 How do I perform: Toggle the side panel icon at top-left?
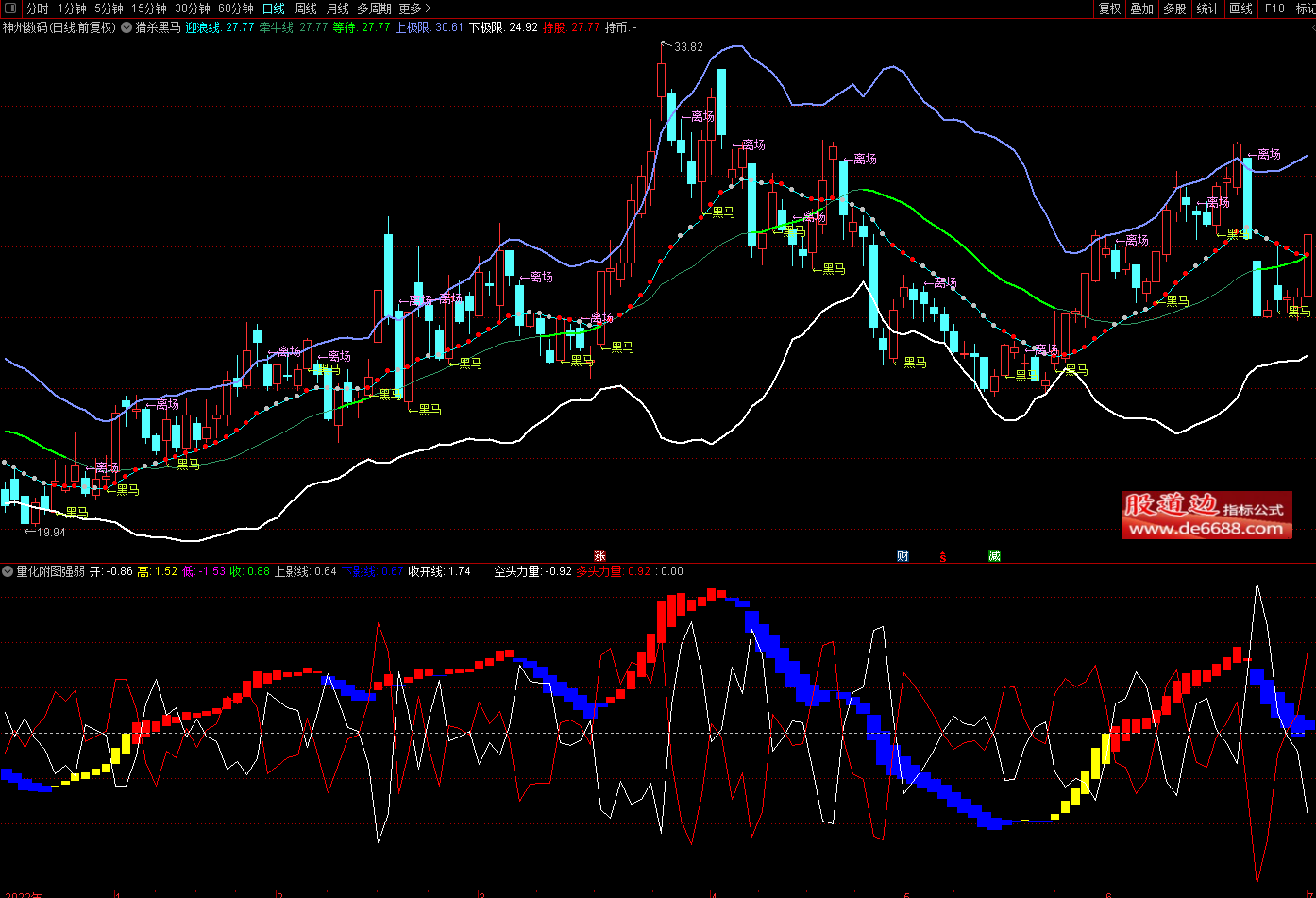[x=9, y=8]
